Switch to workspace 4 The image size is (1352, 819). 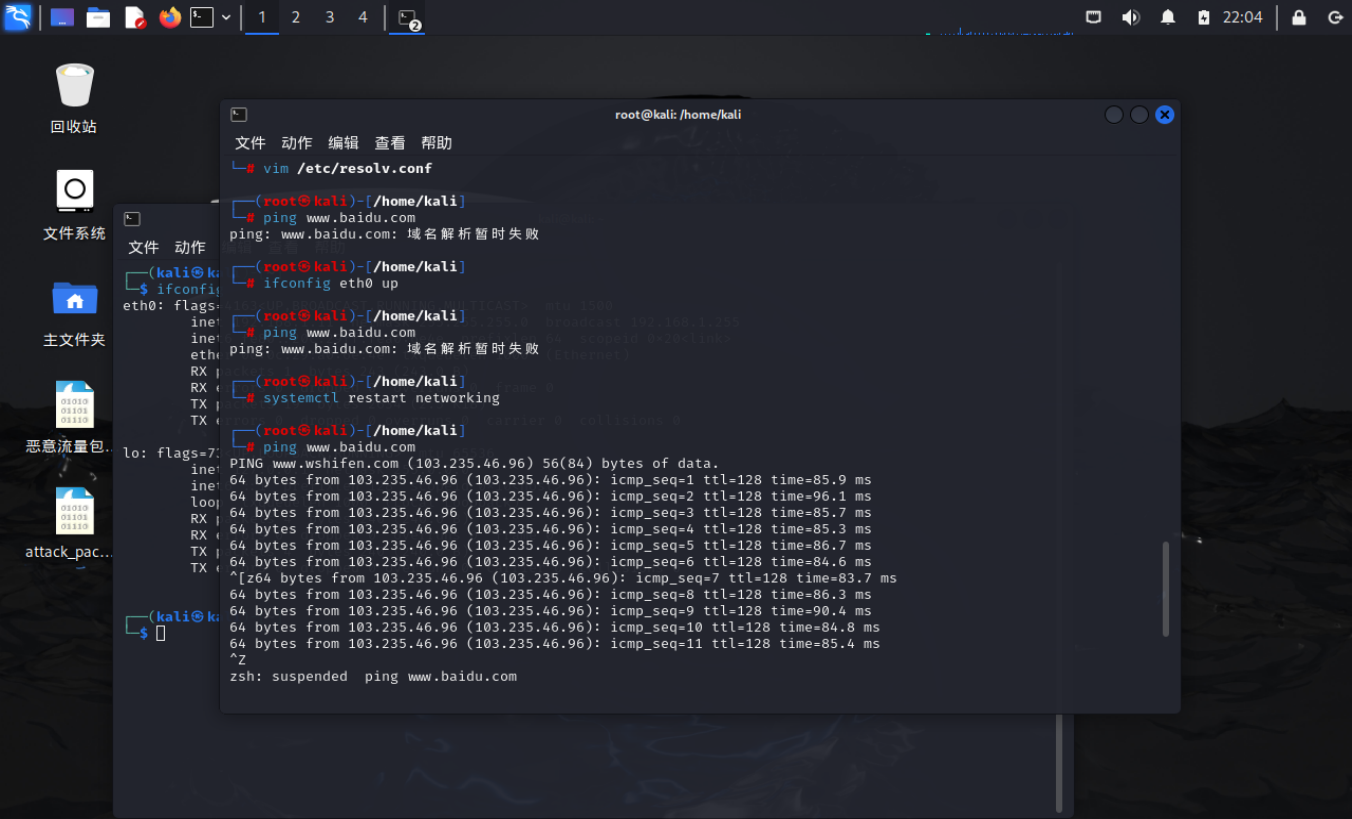point(363,17)
